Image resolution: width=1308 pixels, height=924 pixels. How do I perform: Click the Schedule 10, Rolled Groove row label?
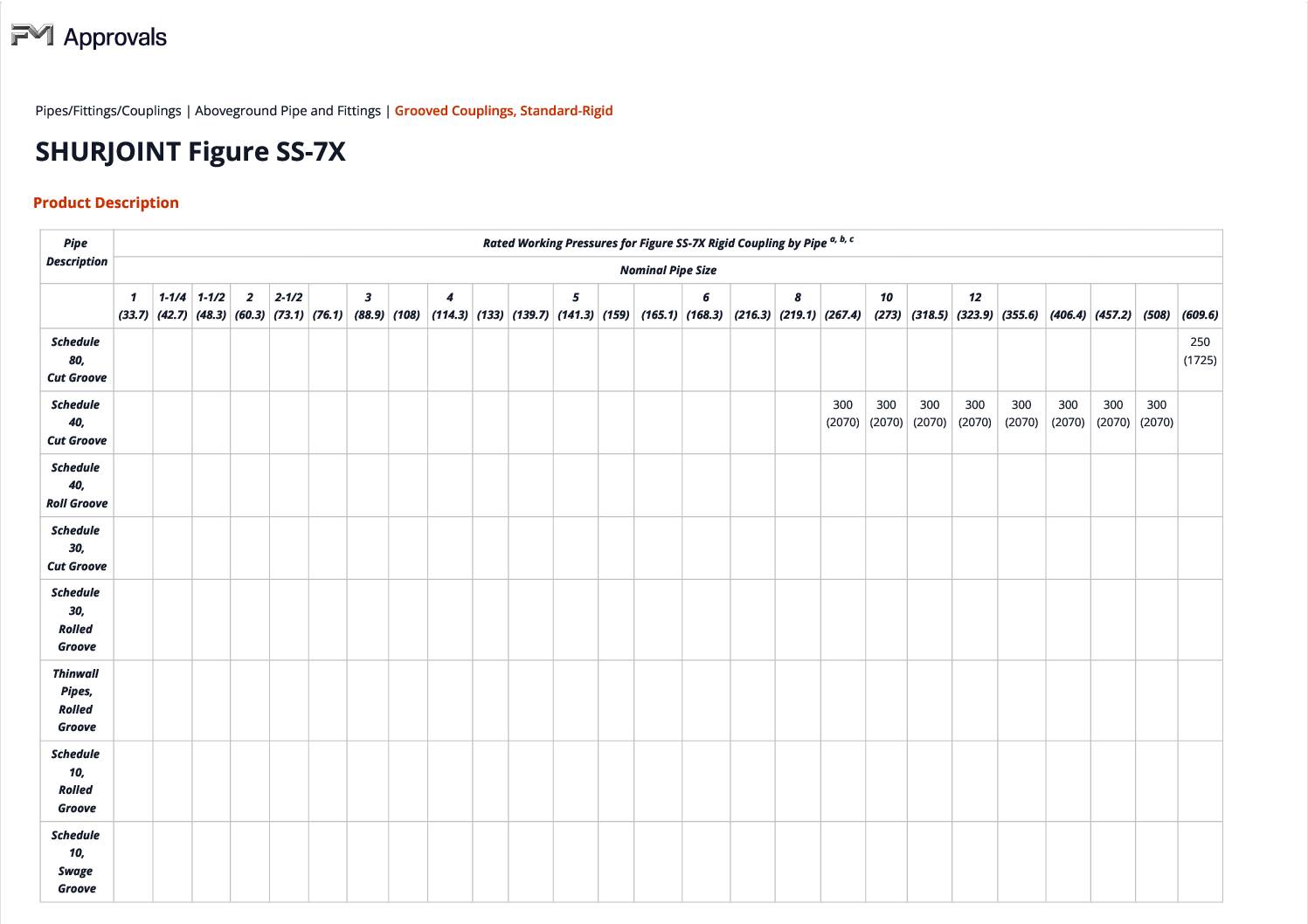pyautogui.click(x=77, y=781)
